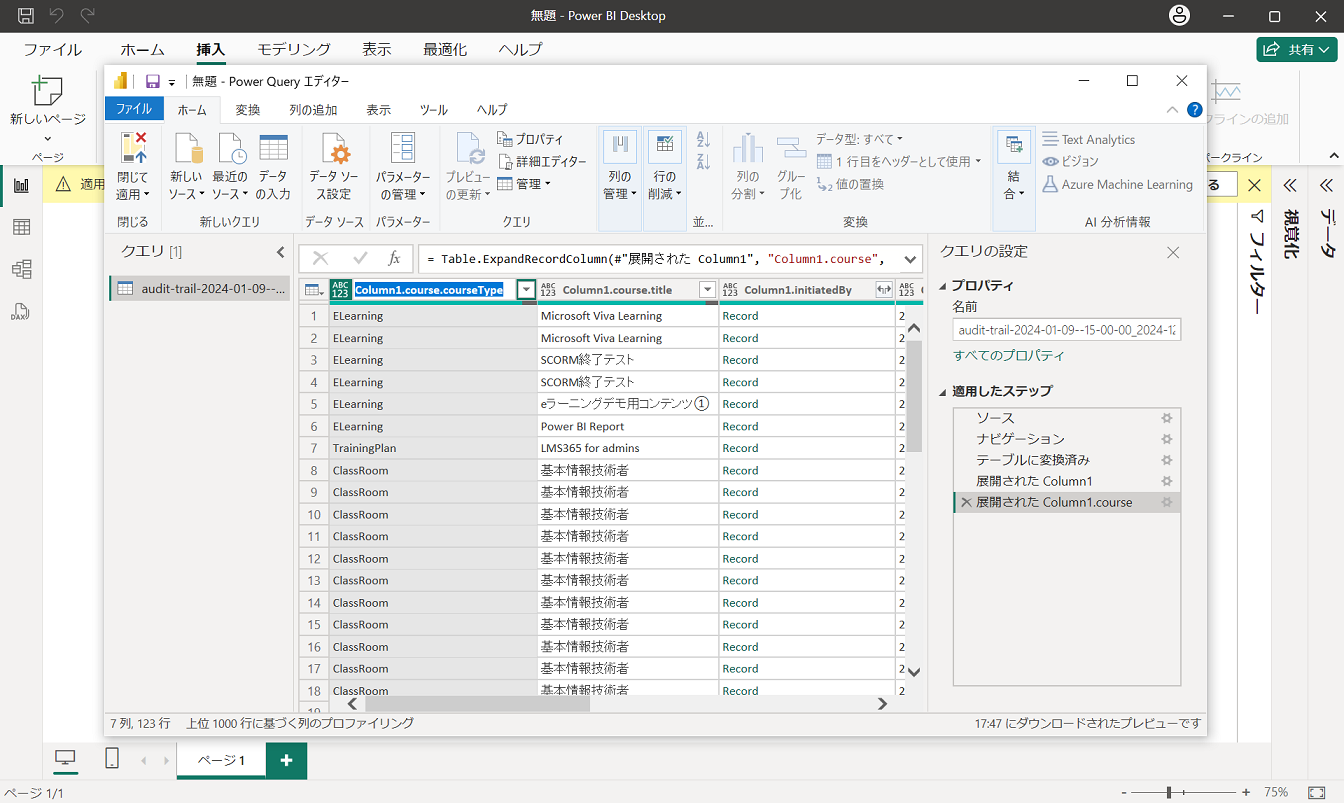Click Azure Machine Learning button
The image size is (1344, 804).
tap(1118, 184)
